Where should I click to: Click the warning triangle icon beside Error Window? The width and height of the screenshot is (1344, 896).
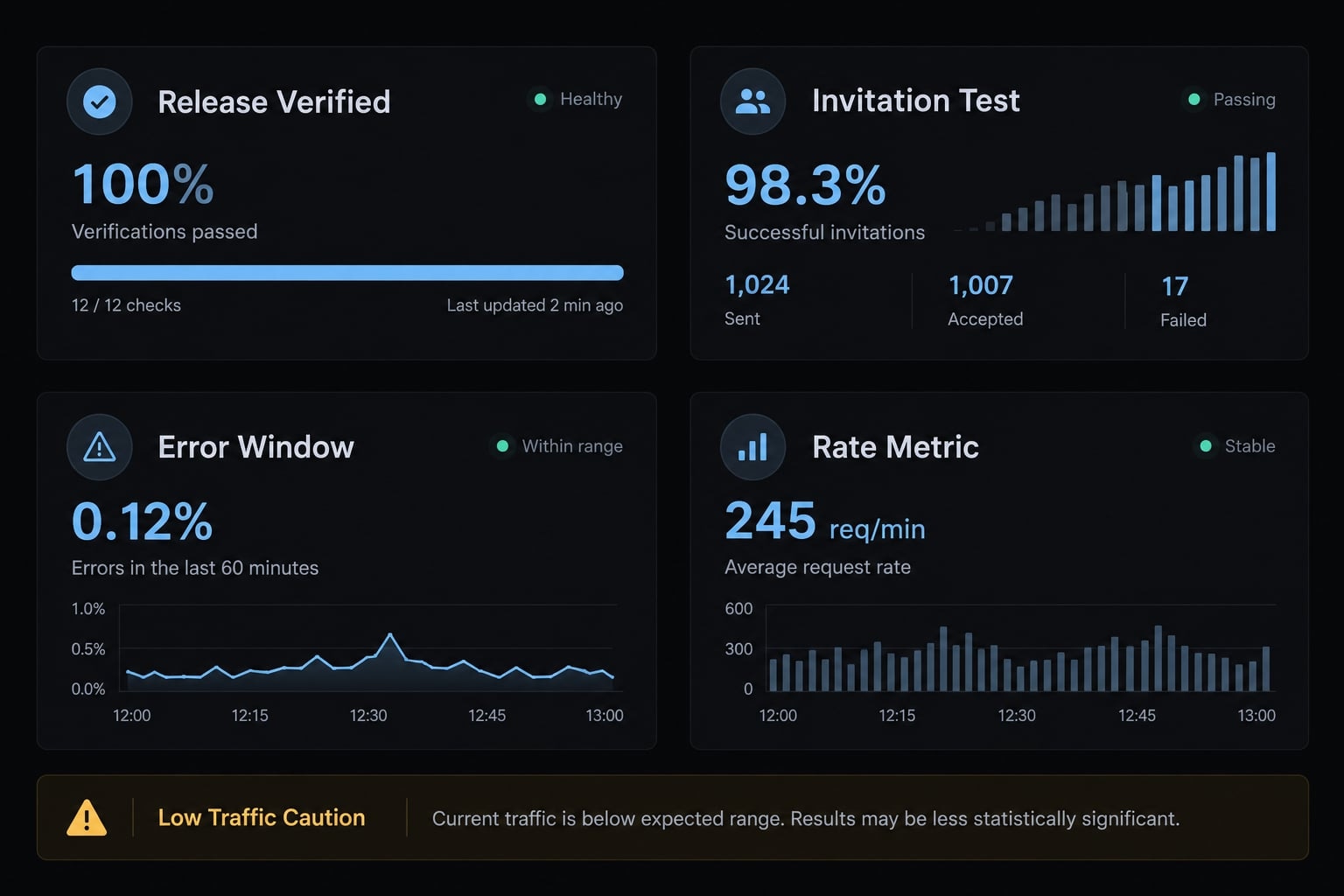(x=100, y=447)
